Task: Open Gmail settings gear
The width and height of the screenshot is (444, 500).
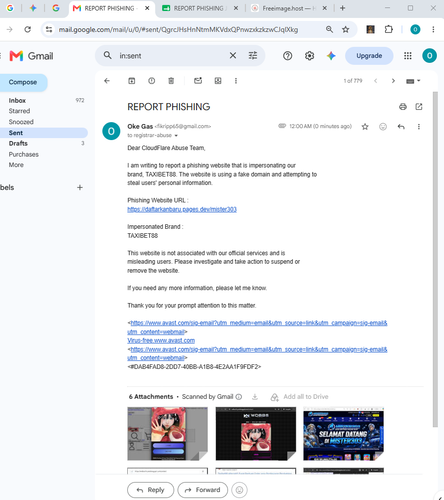Action: pyautogui.click(x=309, y=56)
